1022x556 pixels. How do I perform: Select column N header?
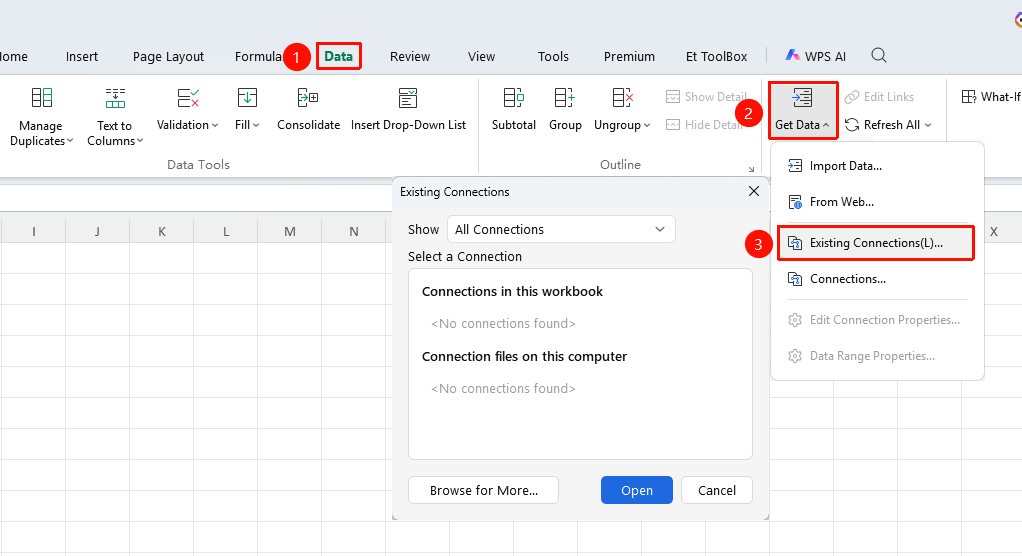pyautogui.click(x=354, y=231)
